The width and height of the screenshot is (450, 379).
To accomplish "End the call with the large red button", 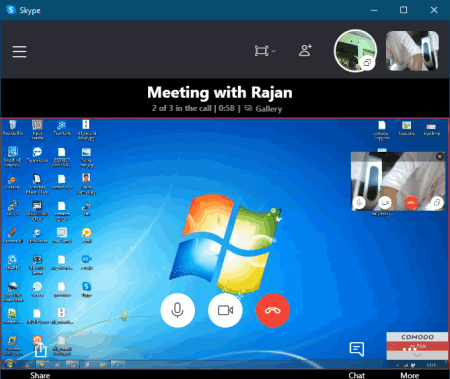I will pos(273,310).
